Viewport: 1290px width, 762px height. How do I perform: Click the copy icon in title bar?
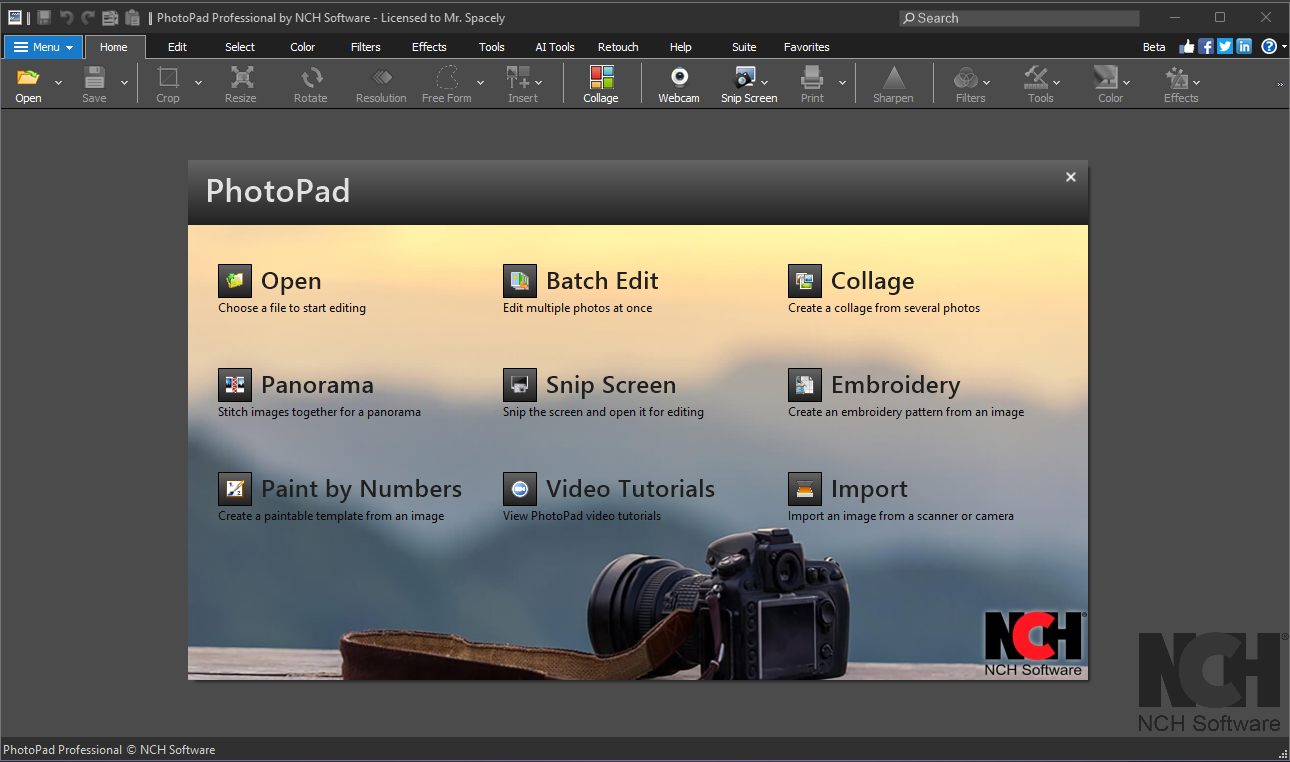(110, 17)
